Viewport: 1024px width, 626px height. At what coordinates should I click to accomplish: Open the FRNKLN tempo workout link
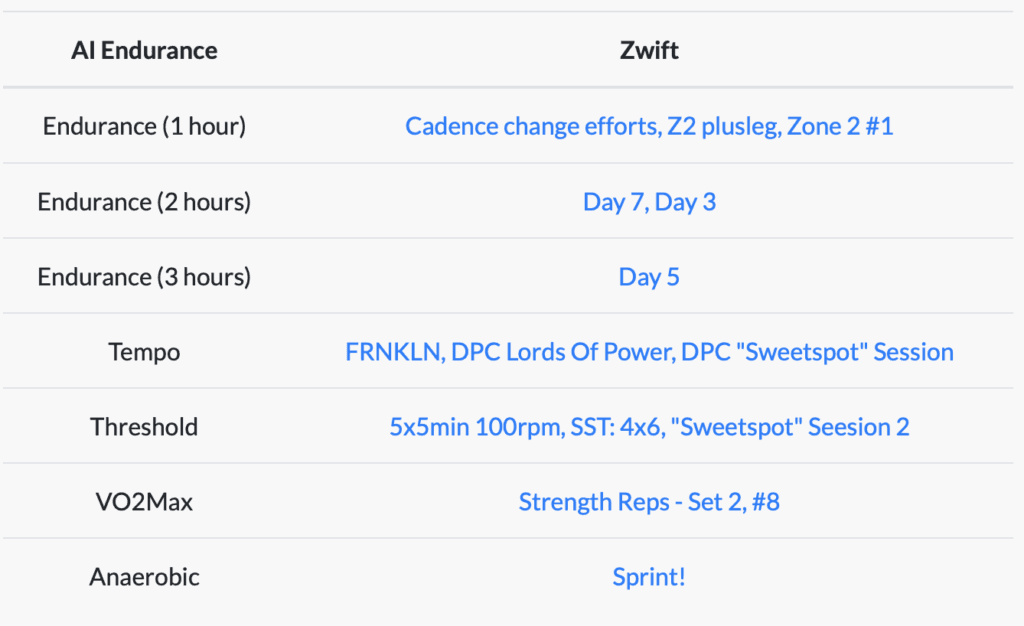tap(394, 352)
